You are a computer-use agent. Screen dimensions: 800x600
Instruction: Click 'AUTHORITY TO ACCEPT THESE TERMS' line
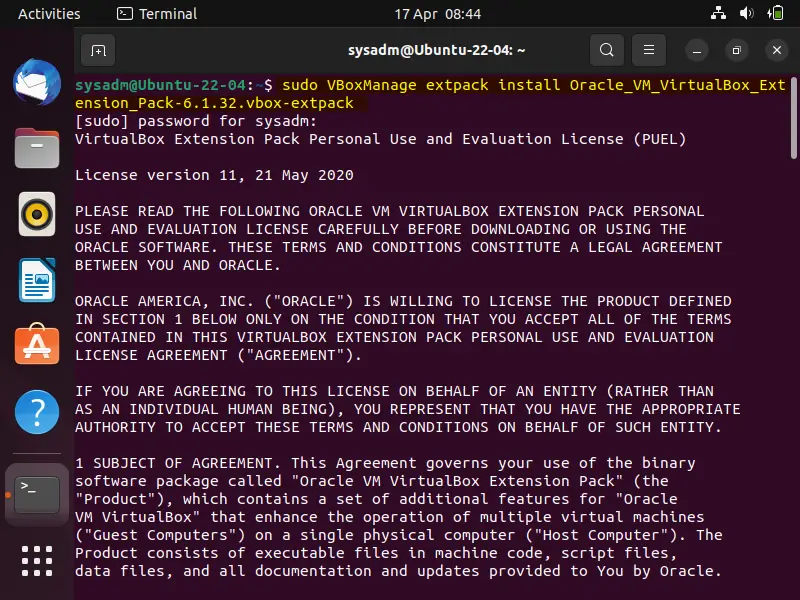pos(398,427)
